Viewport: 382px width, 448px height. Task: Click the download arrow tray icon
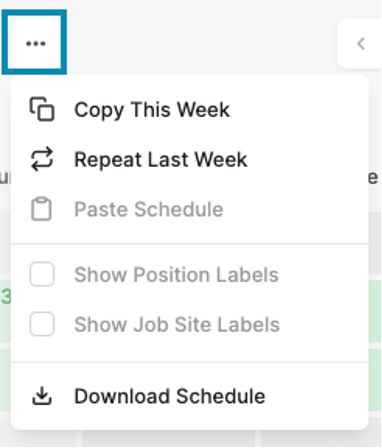coord(42,396)
